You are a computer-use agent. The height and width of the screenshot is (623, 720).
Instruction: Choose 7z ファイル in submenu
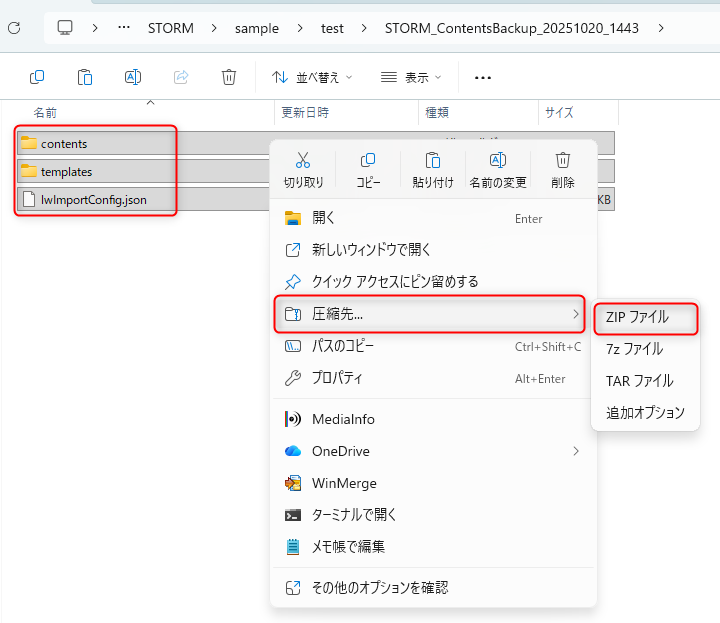pyautogui.click(x=646, y=349)
